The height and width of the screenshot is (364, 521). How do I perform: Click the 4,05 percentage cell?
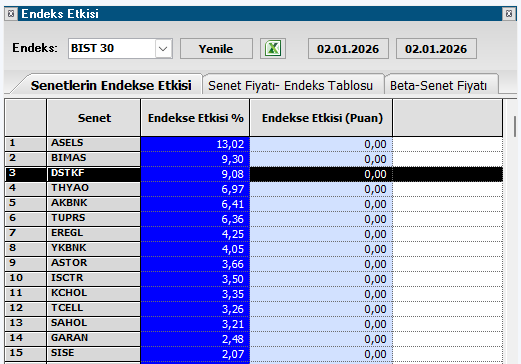point(195,249)
